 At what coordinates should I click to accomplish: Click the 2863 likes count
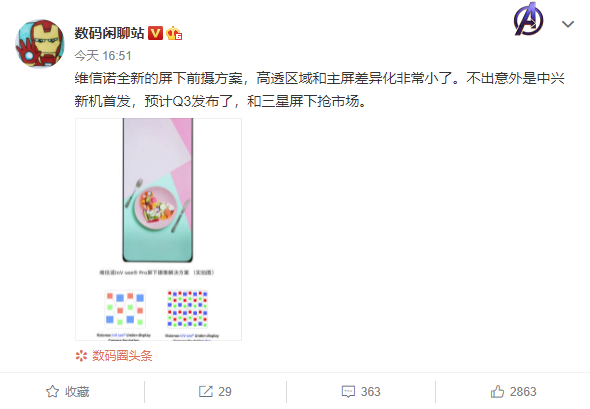(x=523, y=392)
